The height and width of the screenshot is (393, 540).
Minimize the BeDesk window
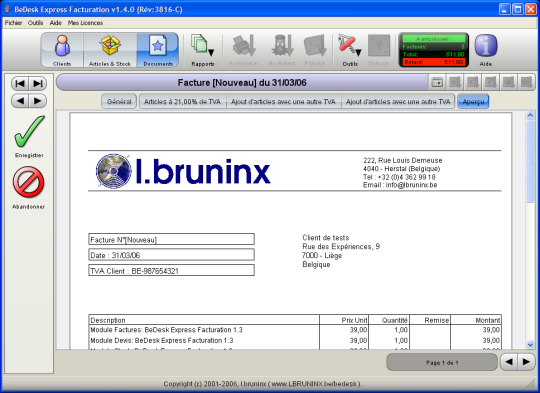[505, 9]
